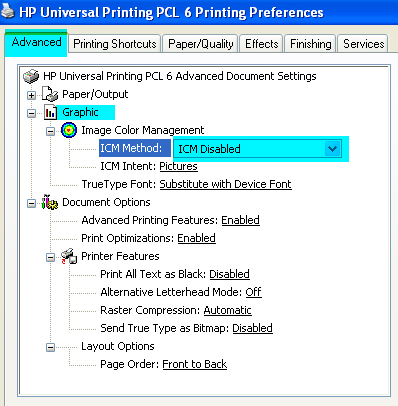Screen dimensions: 398x406
Task: Select the Advanced Document Settings printer icon
Action: [31, 76]
